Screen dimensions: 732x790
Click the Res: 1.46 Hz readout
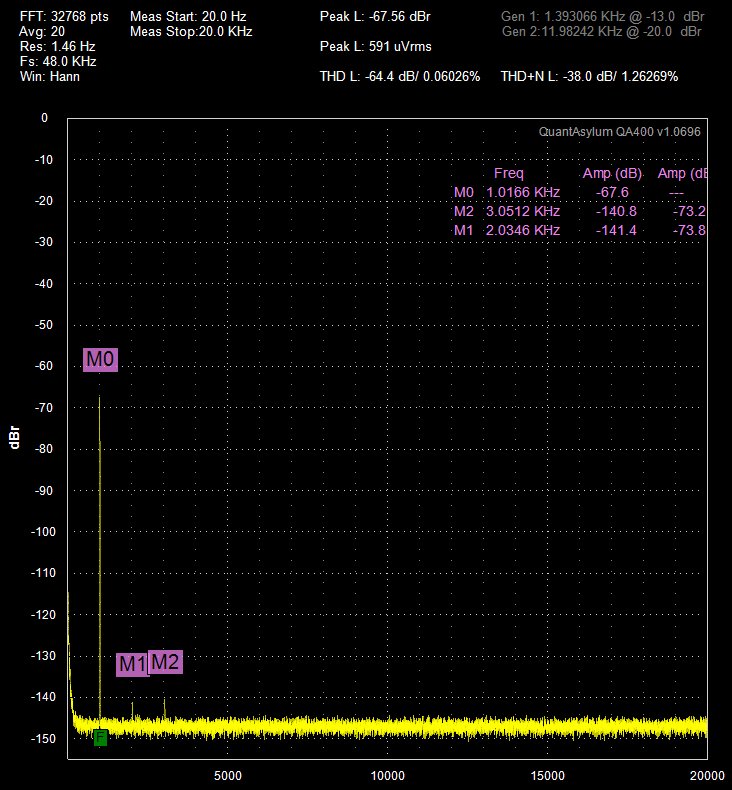coord(57,47)
